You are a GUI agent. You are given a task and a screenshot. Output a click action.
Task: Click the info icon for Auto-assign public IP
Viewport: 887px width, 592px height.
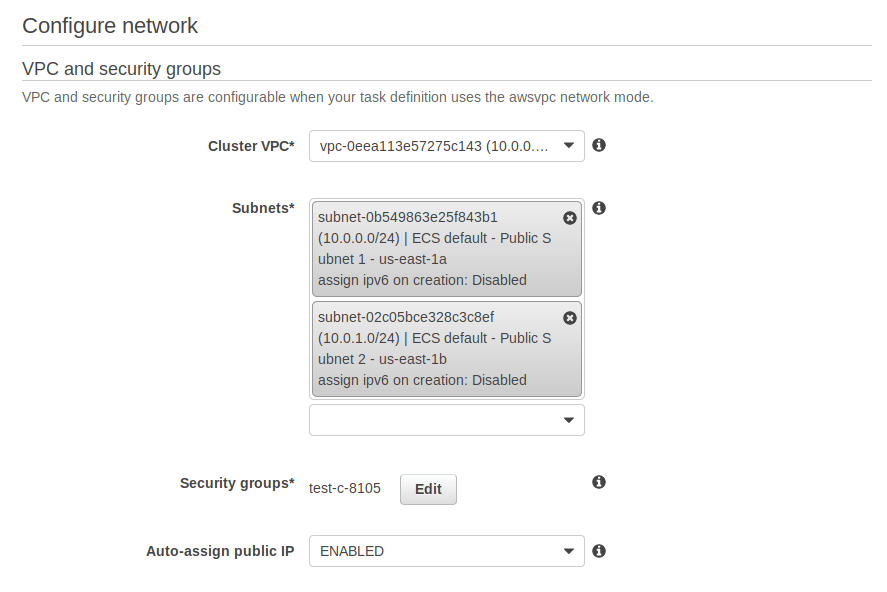click(599, 551)
